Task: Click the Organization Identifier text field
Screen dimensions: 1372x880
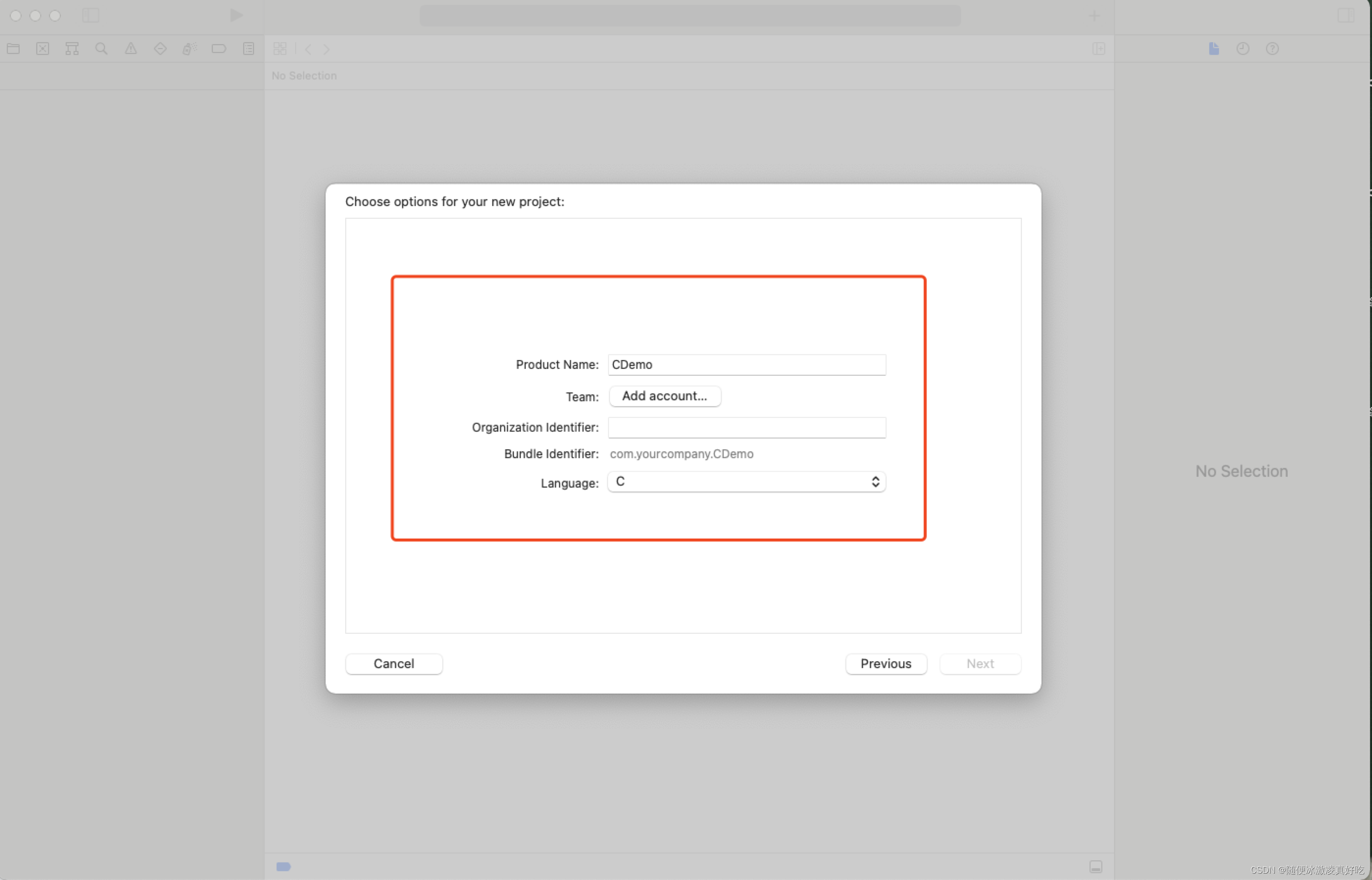Action: (x=746, y=427)
